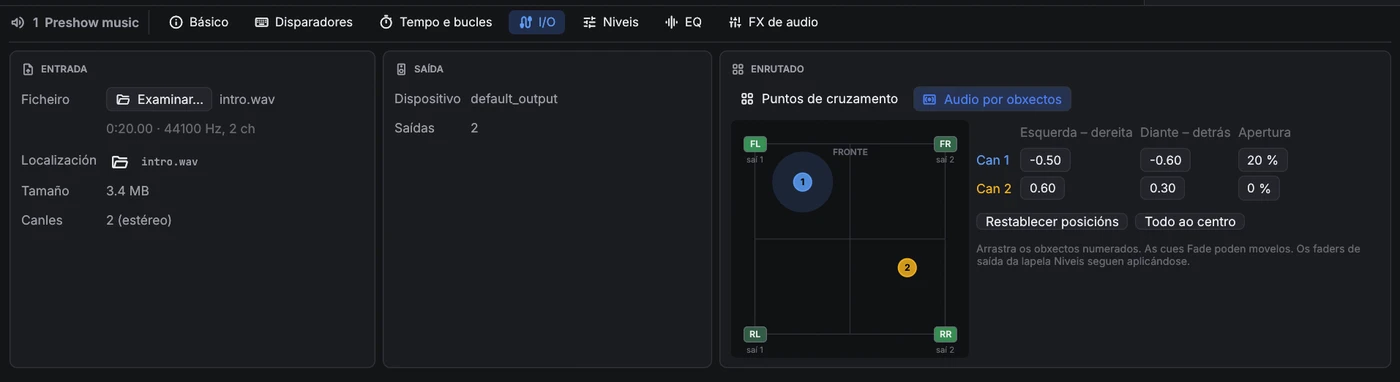Click the FRONTE label in the panner
The height and width of the screenshot is (382, 1400).
pos(850,152)
